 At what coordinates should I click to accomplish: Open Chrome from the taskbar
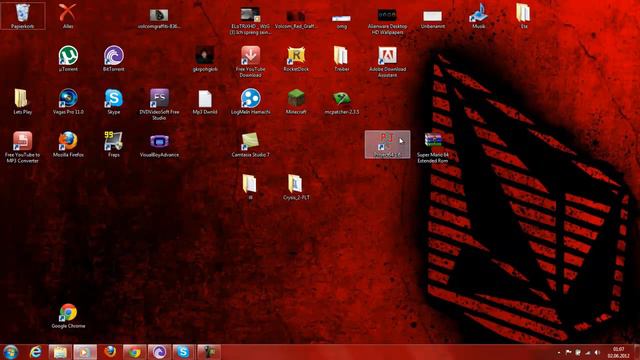134,352
